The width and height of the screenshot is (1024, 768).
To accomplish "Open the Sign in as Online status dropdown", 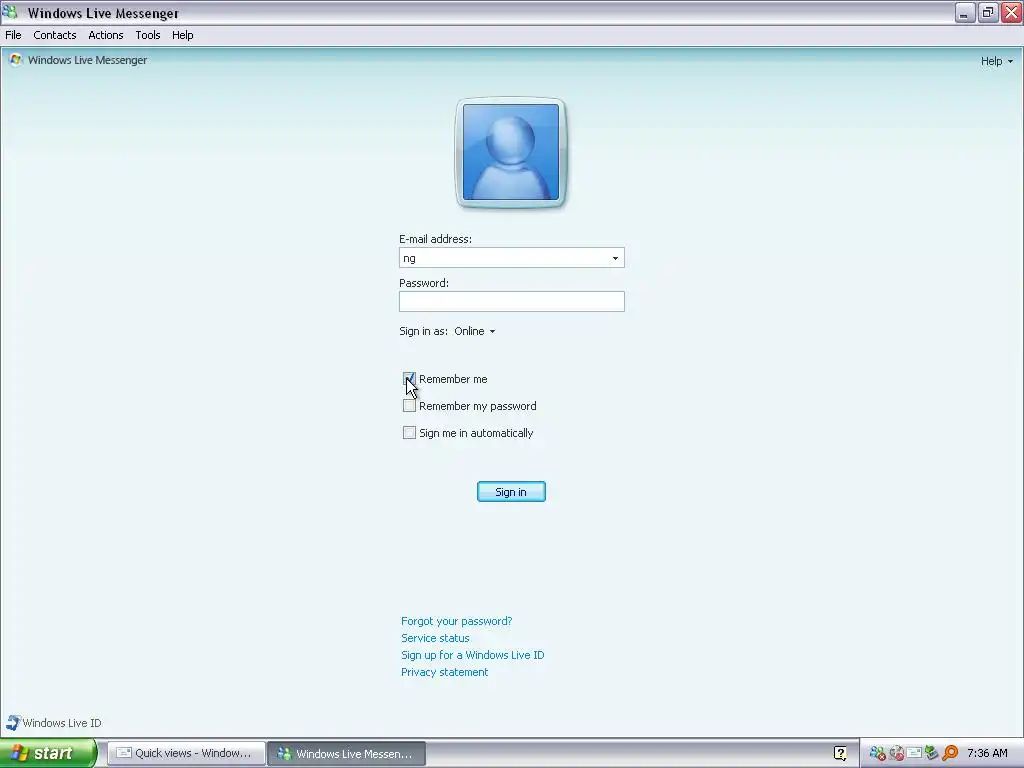I will [x=475, y=331].
